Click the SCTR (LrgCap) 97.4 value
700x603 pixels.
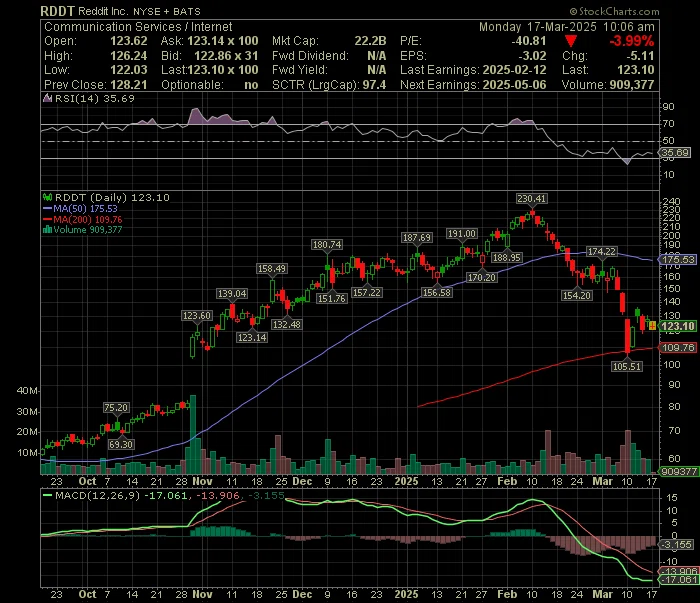pos(374,85)
